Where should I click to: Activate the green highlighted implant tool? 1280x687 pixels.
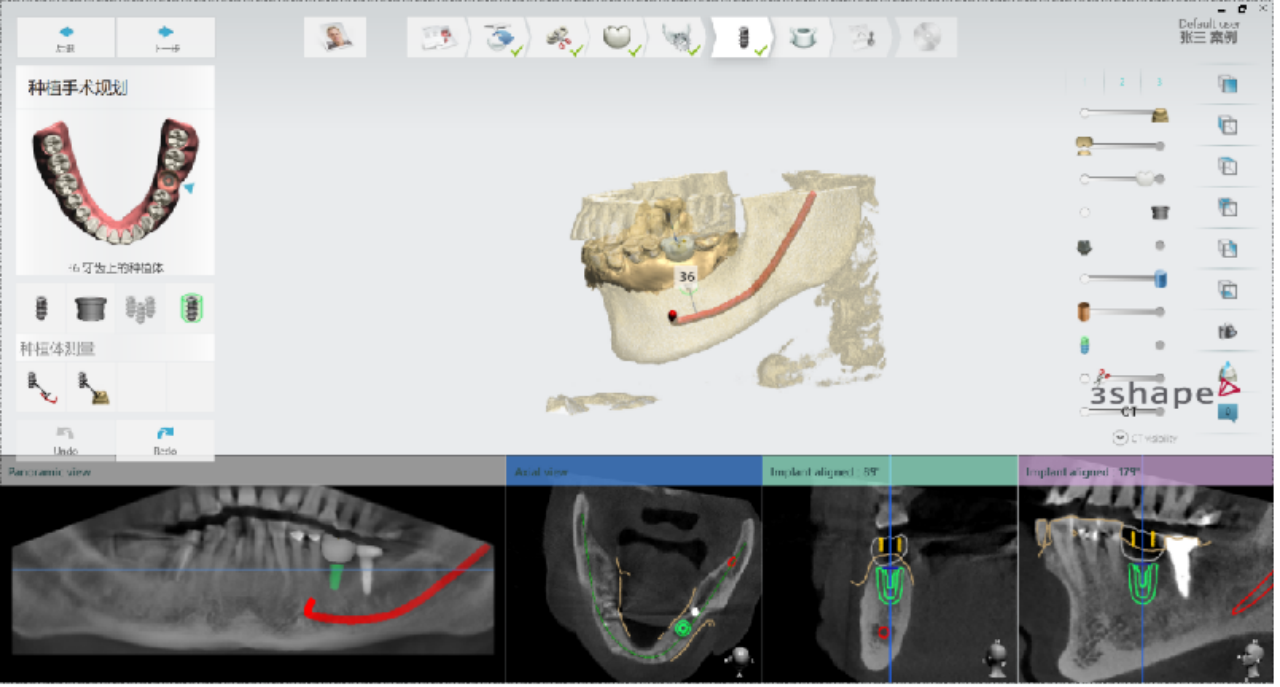pos(190,309)
